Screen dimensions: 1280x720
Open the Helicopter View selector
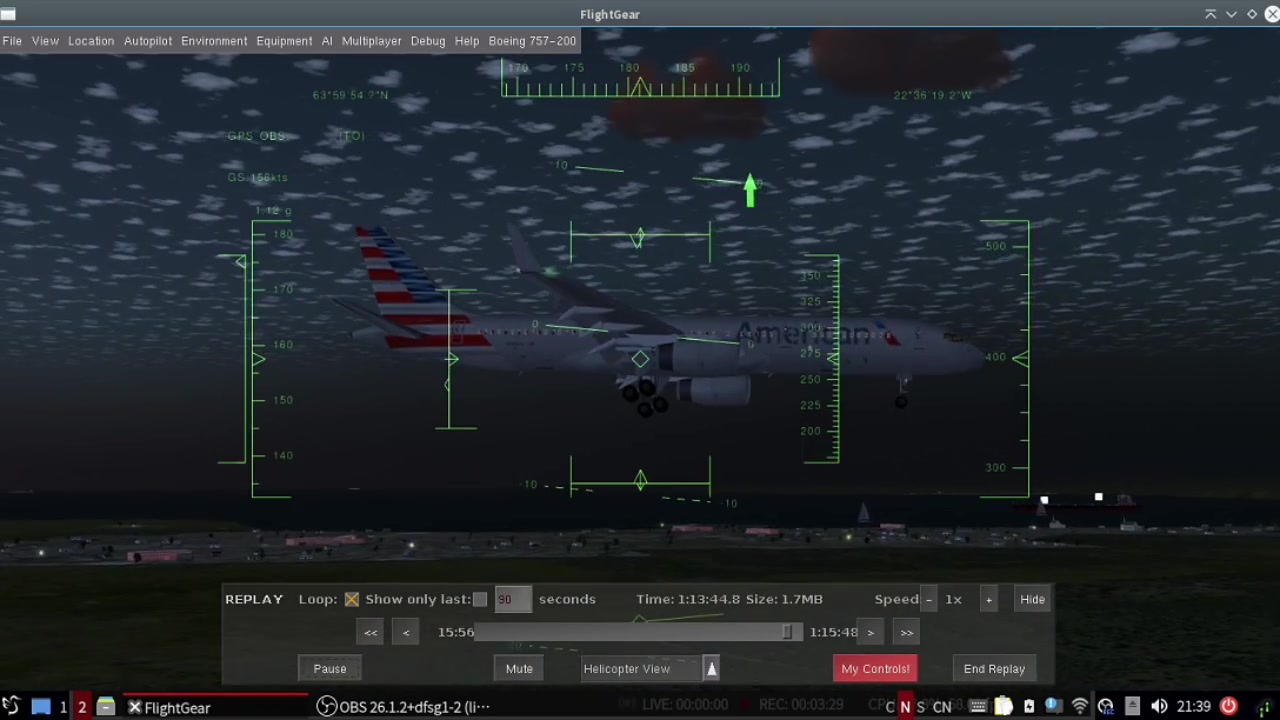coord(627,668)
